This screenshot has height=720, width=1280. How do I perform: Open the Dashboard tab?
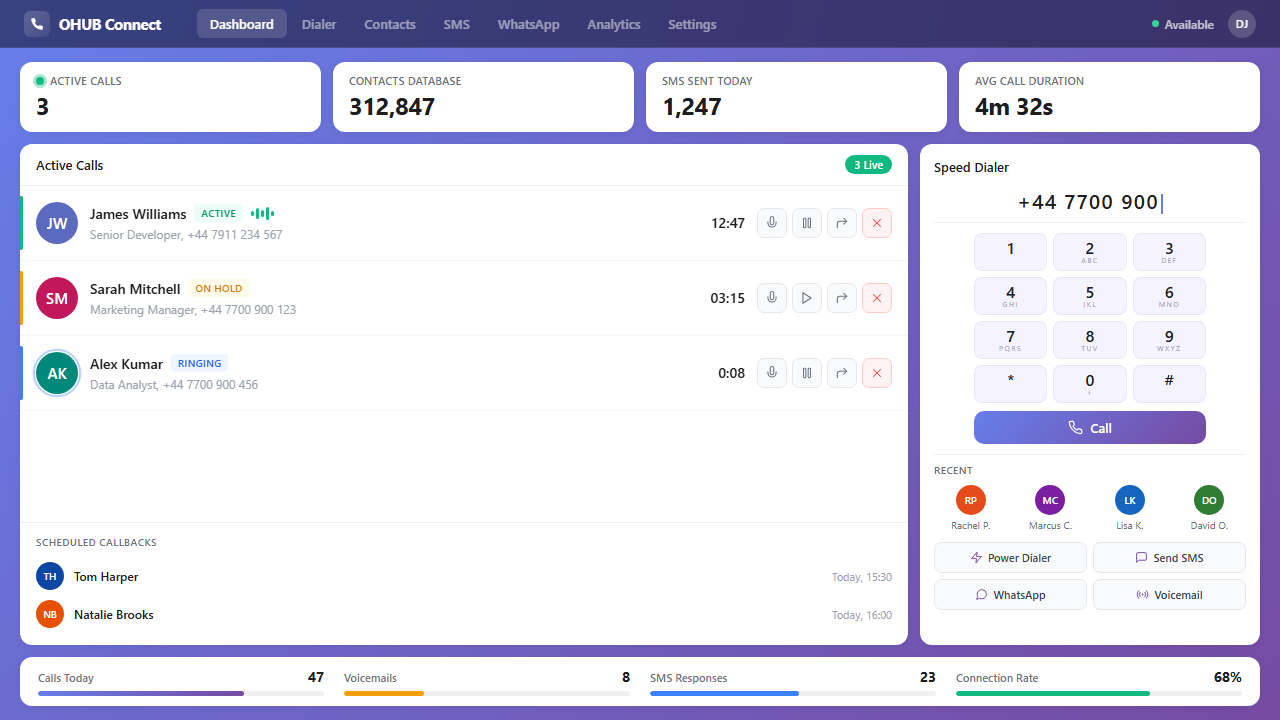[x=242, y=24]
